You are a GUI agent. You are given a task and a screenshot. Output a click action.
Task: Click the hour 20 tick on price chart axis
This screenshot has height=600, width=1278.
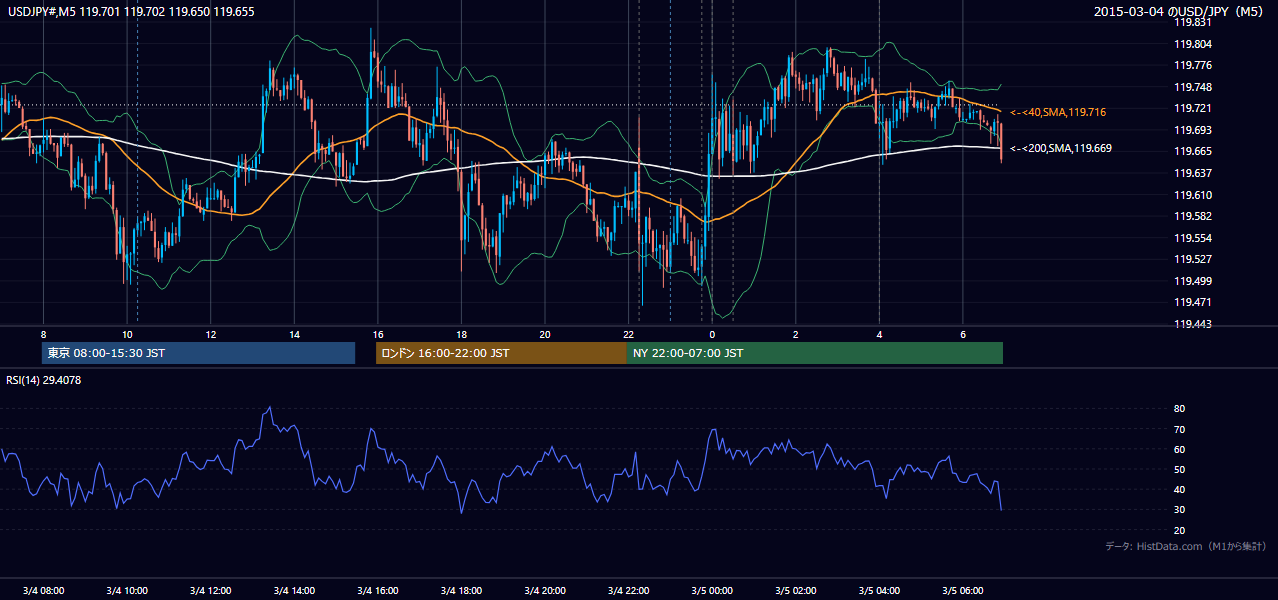click(x=545, y=333)
